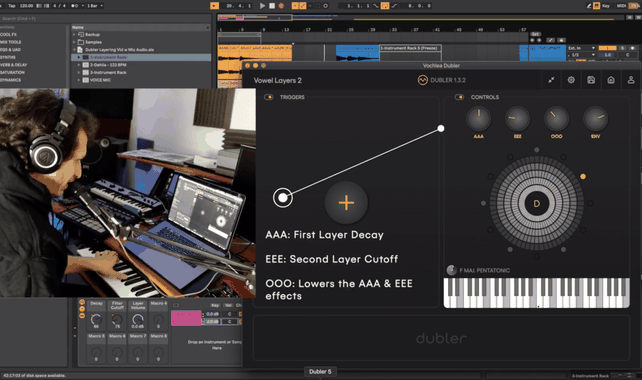
Task: Click the Dubler 5 dock tooltip label
Action: point(320,371)
